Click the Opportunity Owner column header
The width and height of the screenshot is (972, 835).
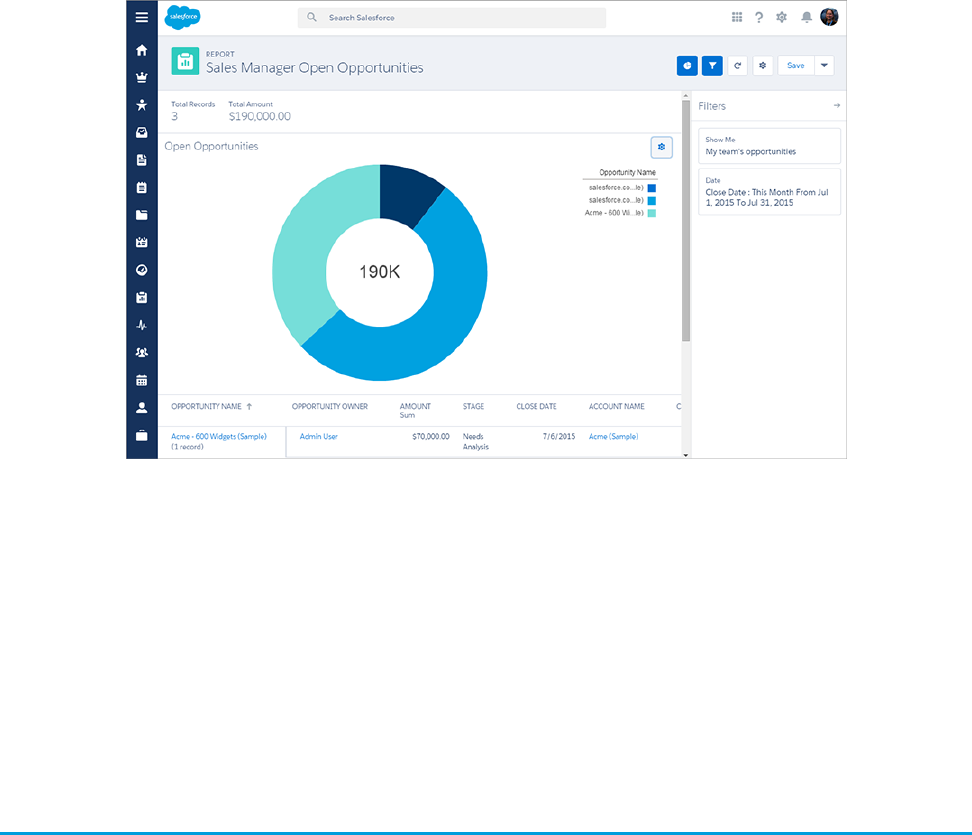click(330, 407)
